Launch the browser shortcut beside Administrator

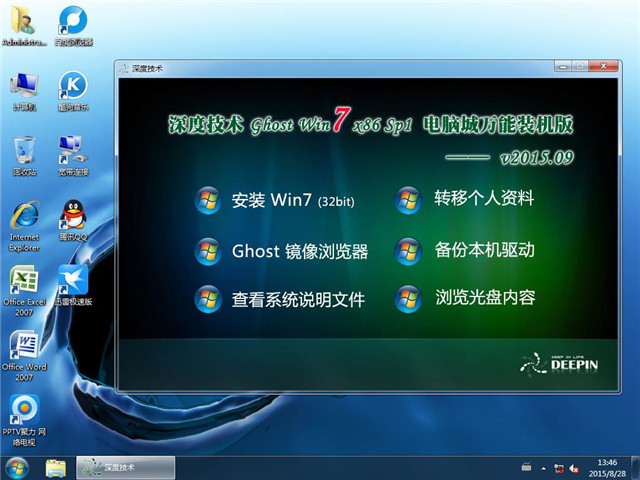[73, 26]
